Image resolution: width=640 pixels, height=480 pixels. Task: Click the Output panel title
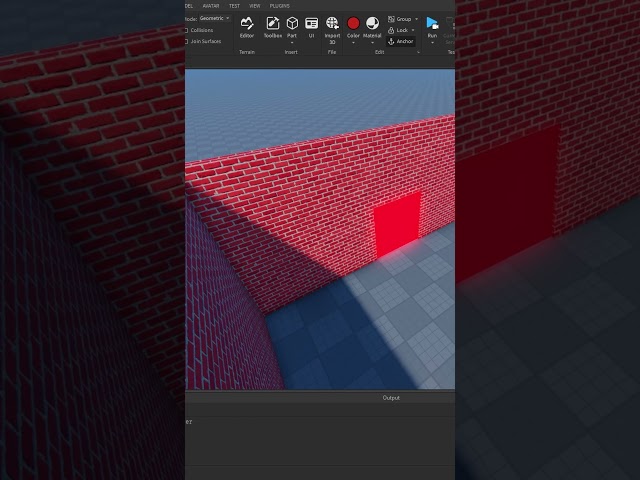391,398
